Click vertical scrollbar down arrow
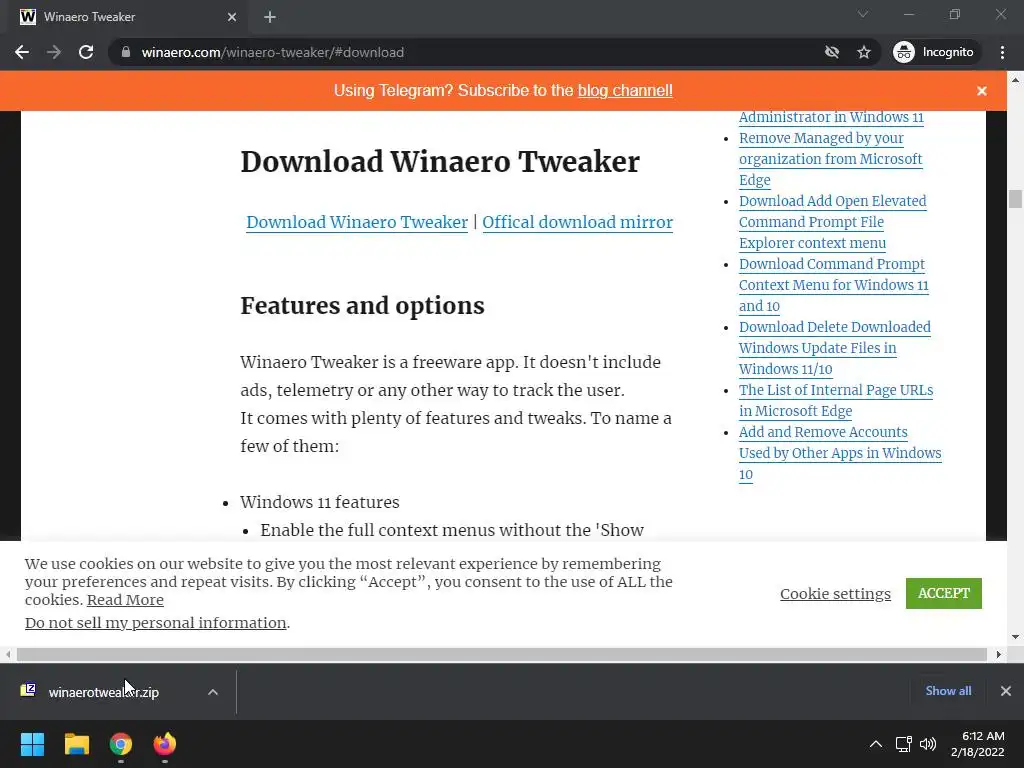Viewport: 1024px width, 768px height. [x=1015, y=637]
